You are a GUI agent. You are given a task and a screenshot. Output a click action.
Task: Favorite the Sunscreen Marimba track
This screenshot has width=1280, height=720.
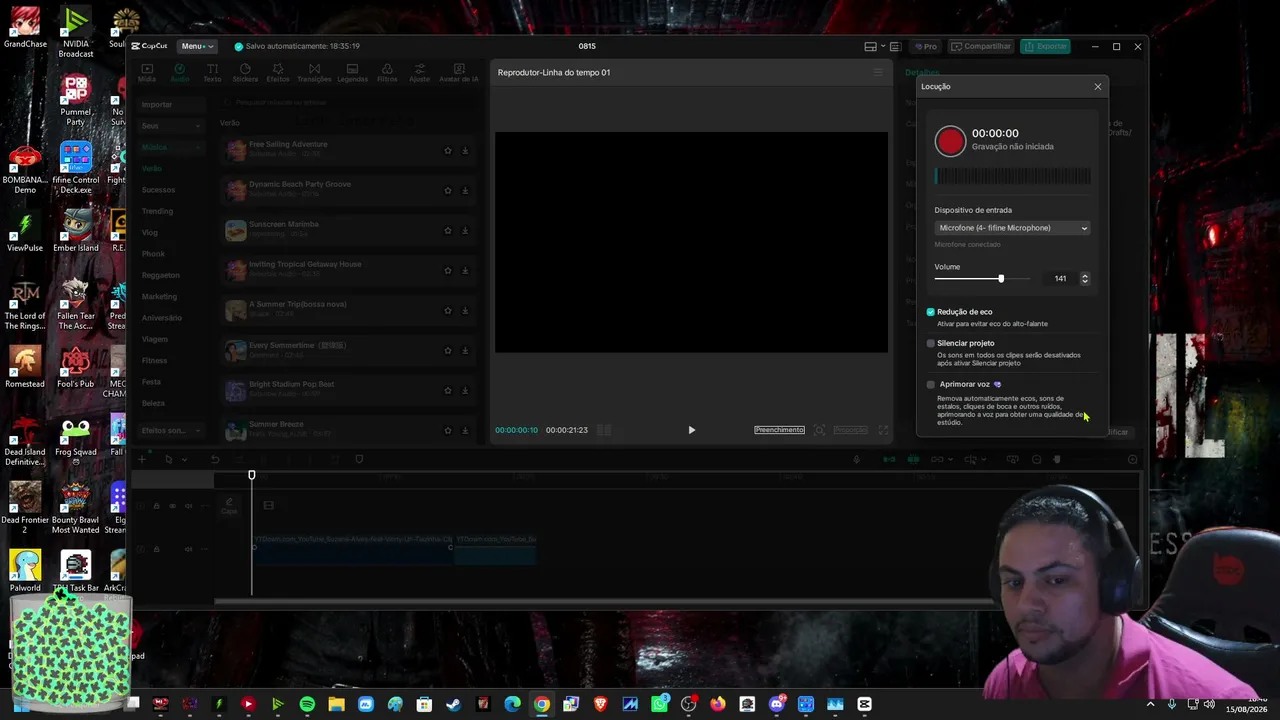448,230
